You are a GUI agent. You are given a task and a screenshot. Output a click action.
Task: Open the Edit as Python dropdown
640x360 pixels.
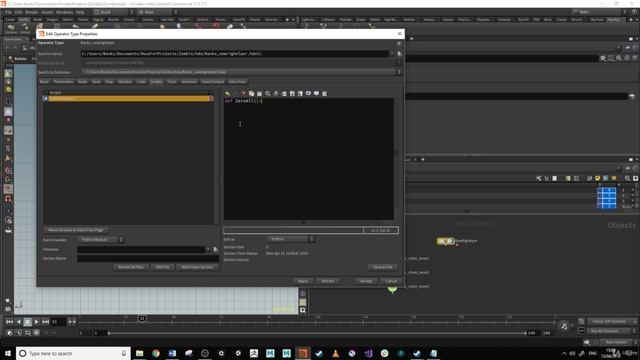[x=291, y=239]
